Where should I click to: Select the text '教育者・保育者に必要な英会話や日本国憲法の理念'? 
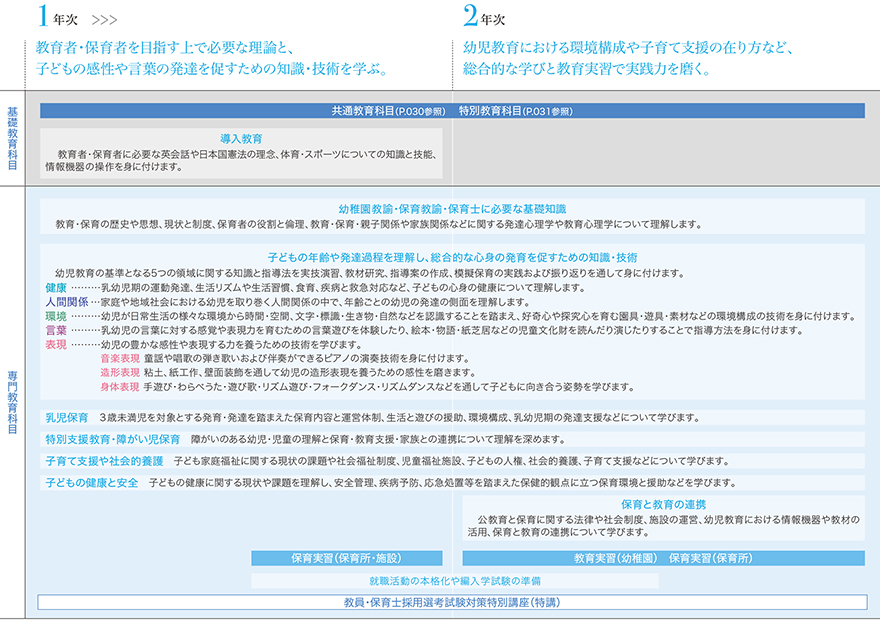coord(167,154)
